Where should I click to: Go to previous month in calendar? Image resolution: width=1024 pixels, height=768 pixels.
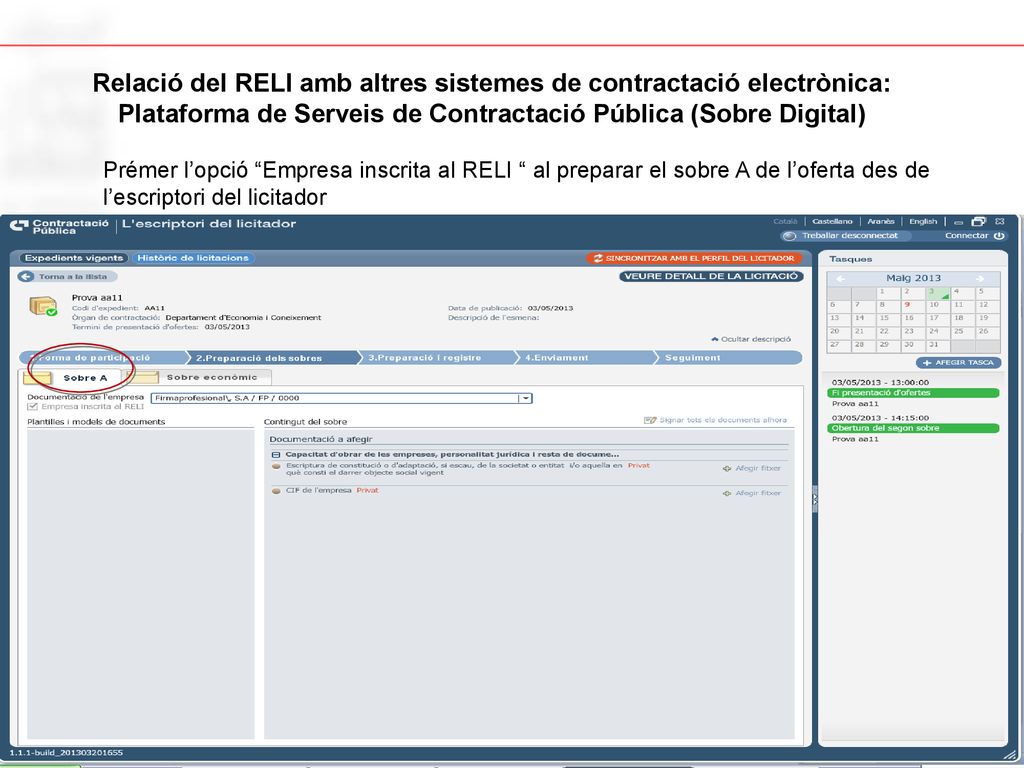(x=840, y=279)
